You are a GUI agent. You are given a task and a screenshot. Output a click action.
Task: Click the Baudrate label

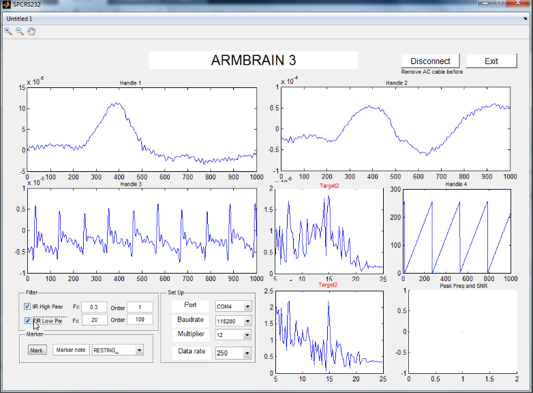pos(190,320)
